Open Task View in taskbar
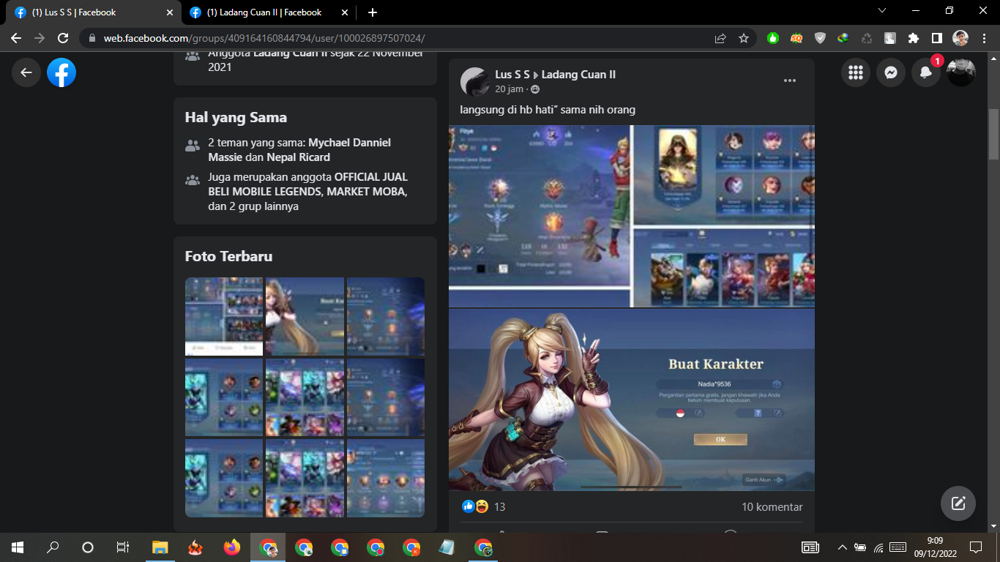The image size is (1000, 562). (x=122, y=547)
